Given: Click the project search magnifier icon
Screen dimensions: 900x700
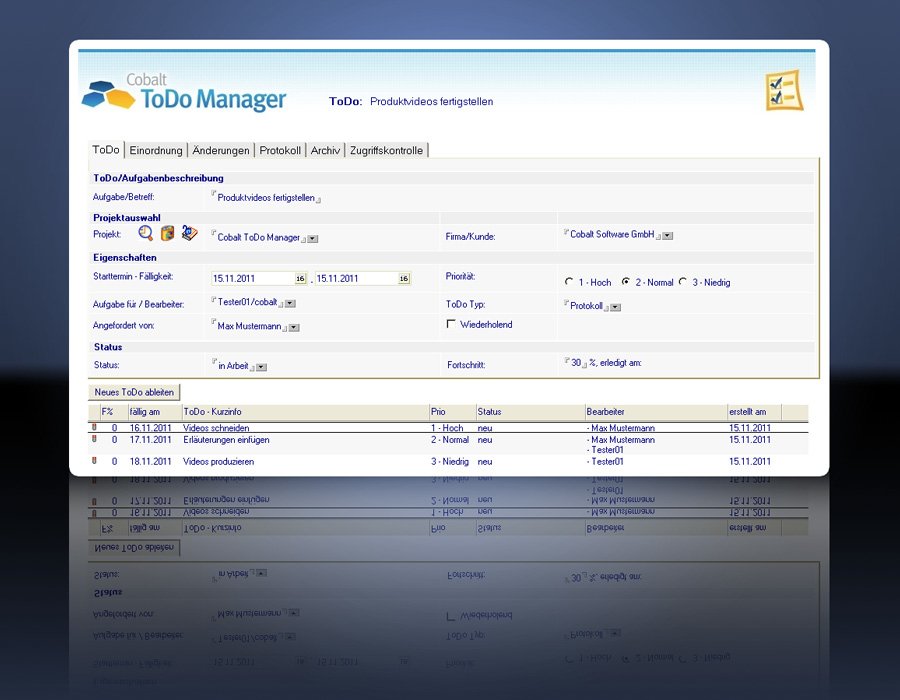Looking at the screenshot, I should pos(146,233).
